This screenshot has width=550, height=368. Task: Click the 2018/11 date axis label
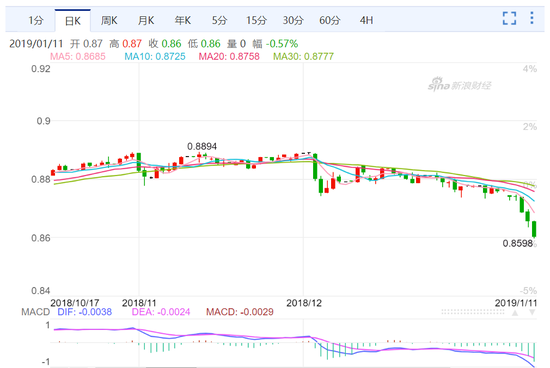point(139,303)
